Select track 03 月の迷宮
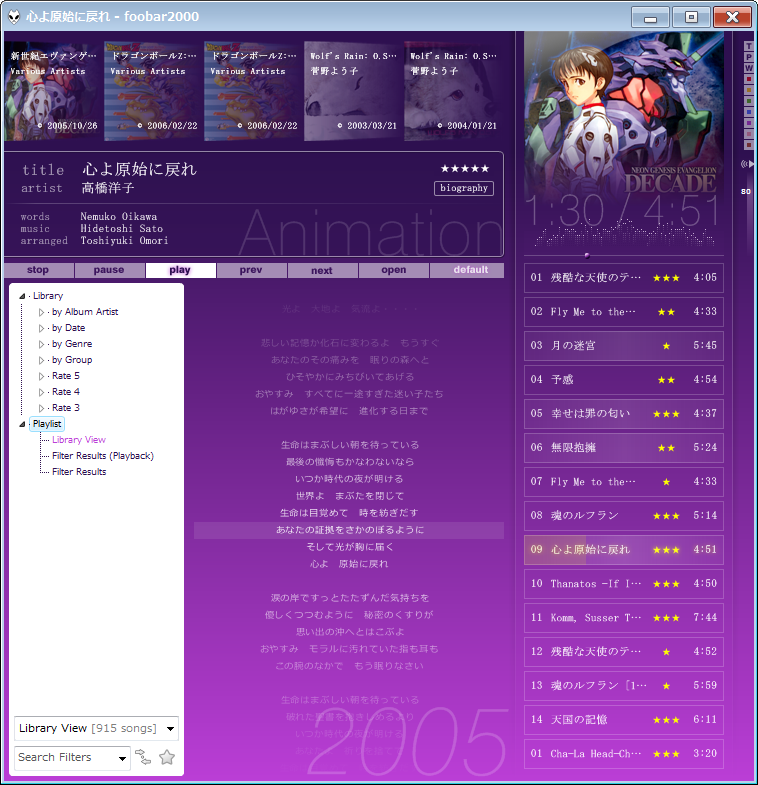The width and height of the screenshot is (758, 785). click(624, 346)
